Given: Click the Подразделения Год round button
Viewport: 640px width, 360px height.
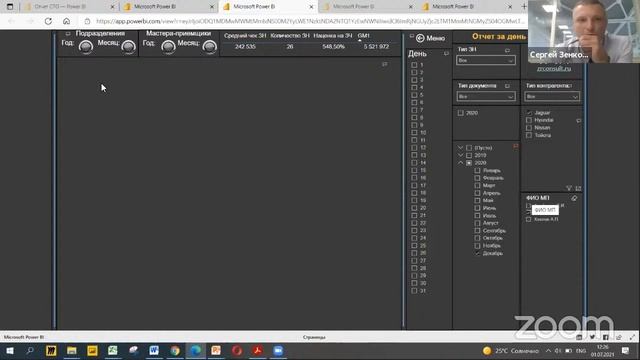Looking at the screenshot, I should click(x=86, y=47).
